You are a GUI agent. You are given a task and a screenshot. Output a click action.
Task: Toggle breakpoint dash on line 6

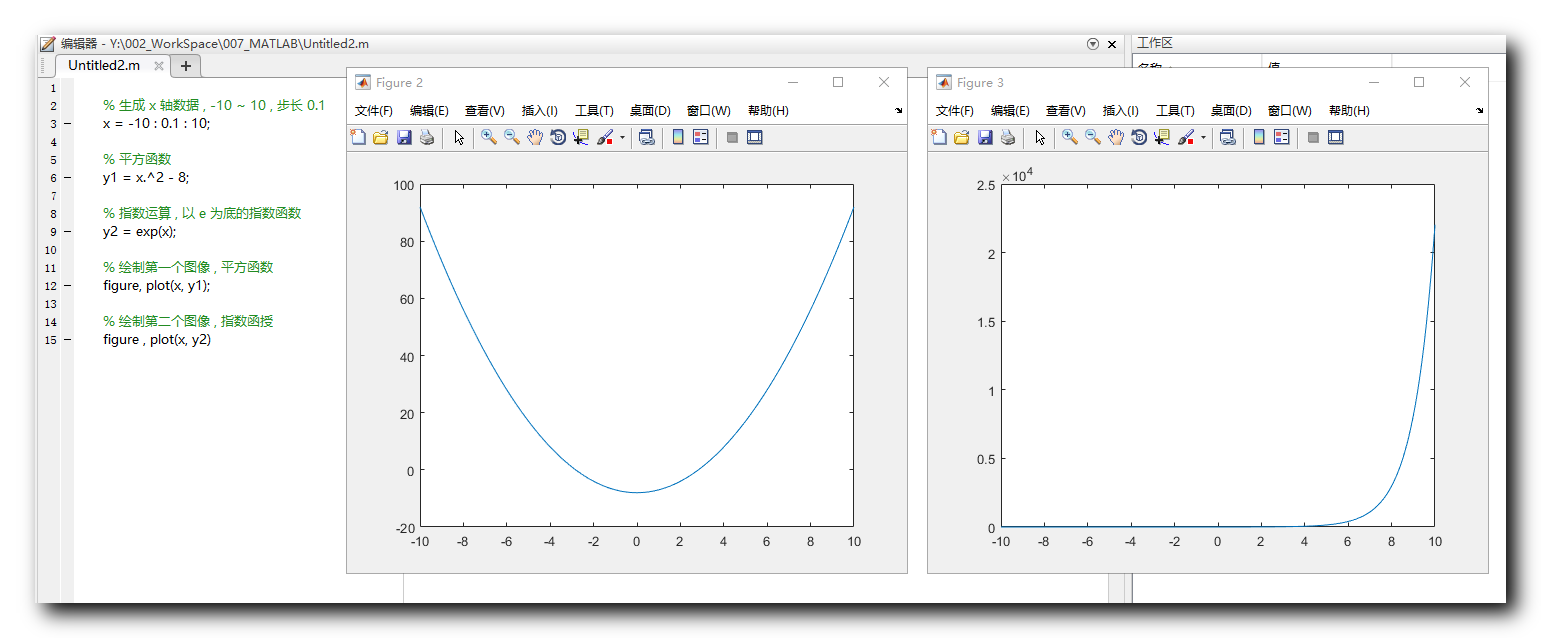tap(67, 178)
